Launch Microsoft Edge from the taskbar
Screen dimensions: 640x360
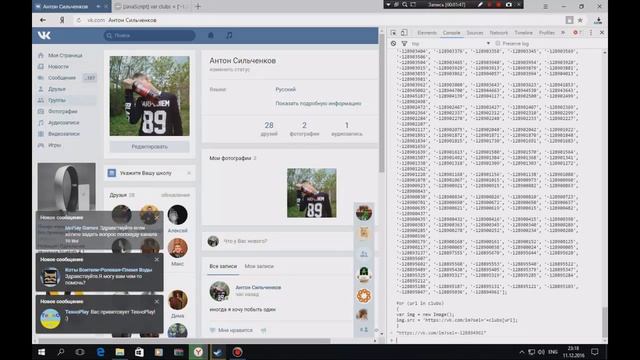(x=100, y=352)
